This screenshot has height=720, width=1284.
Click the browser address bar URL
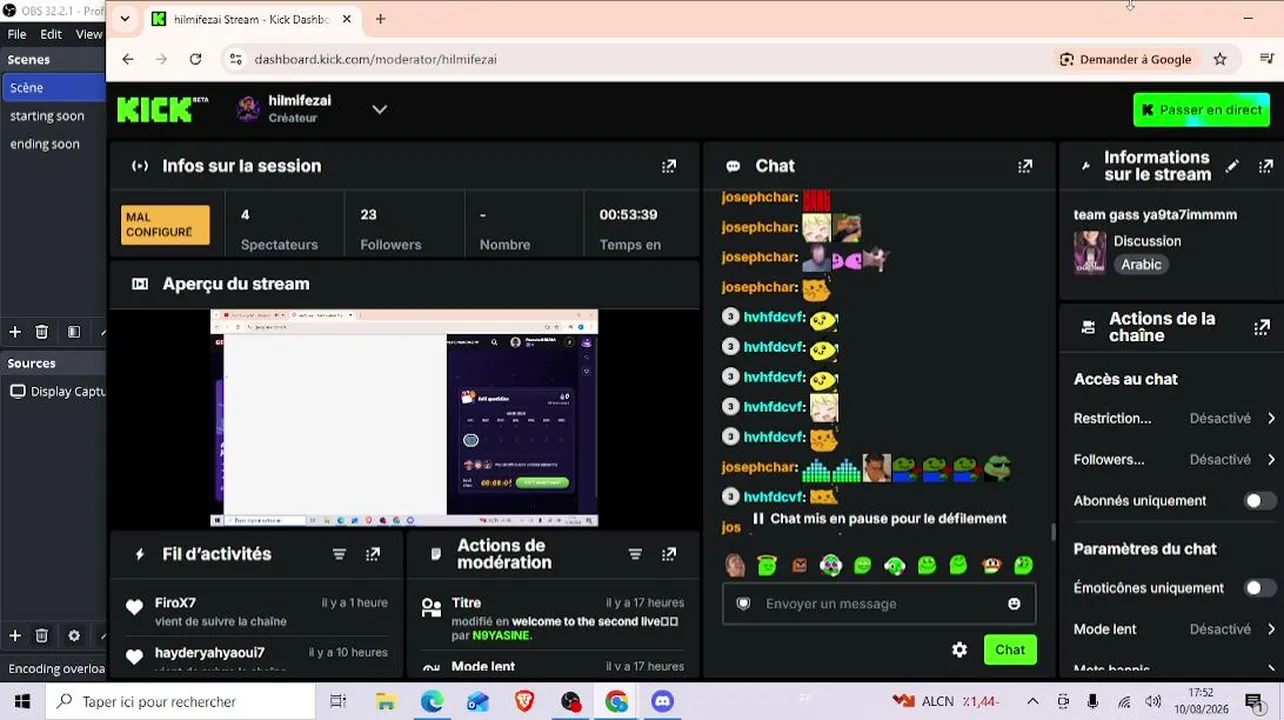375,59
